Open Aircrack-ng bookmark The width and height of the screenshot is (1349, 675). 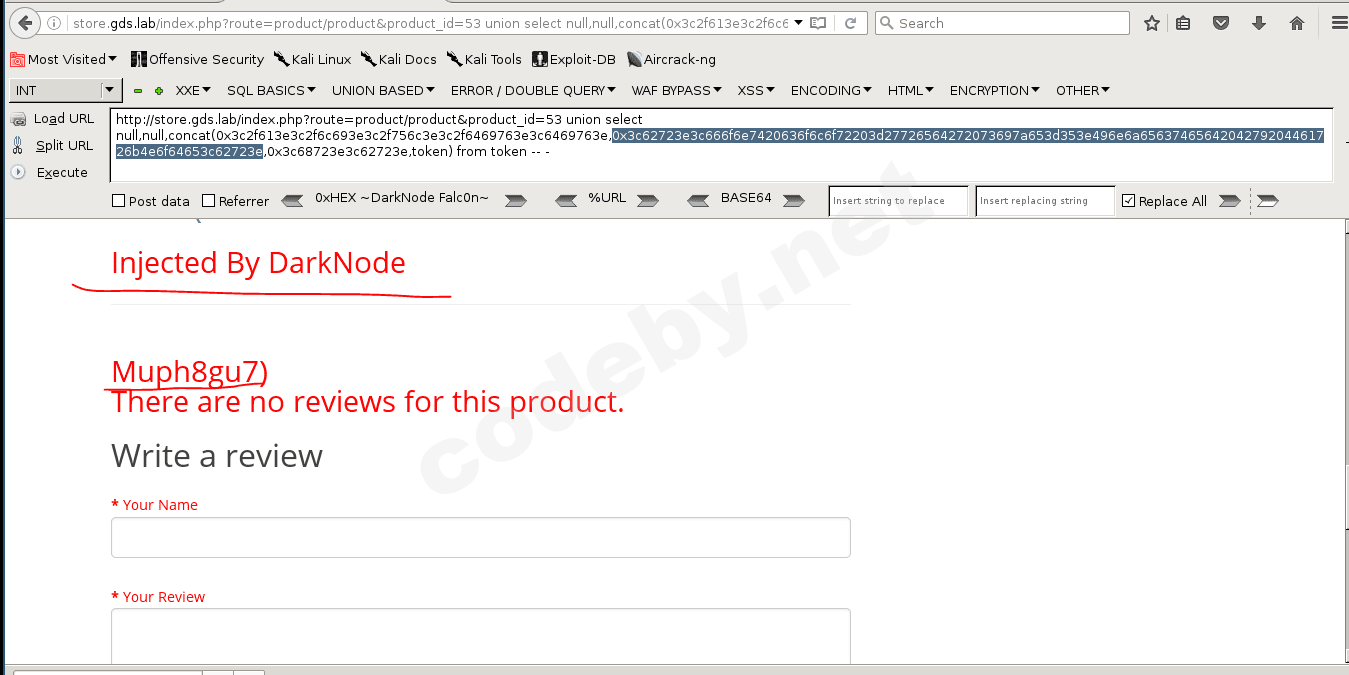click(x=671, y=59)
